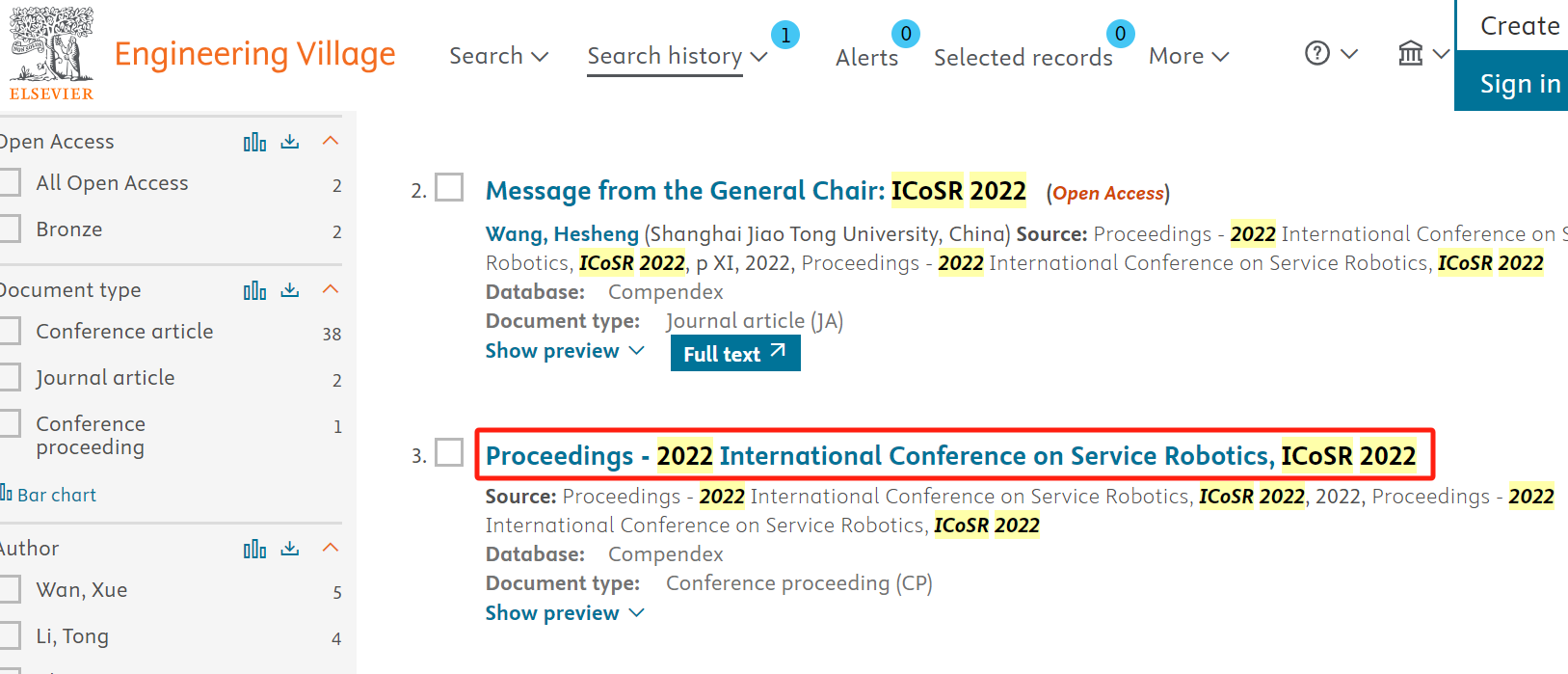Open chart icon for Open Access facet
This screenshot has height=674, width=1568.
(254, 142)
